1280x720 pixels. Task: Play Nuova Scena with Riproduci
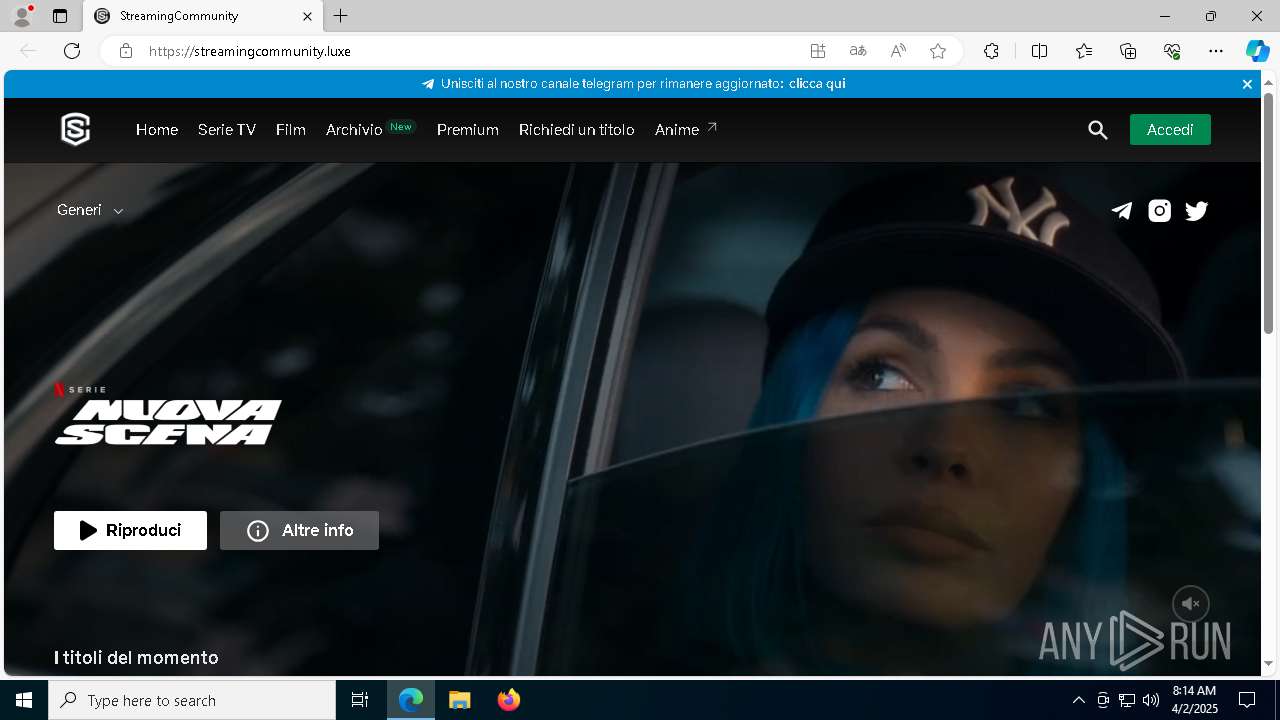coord(131,531)
